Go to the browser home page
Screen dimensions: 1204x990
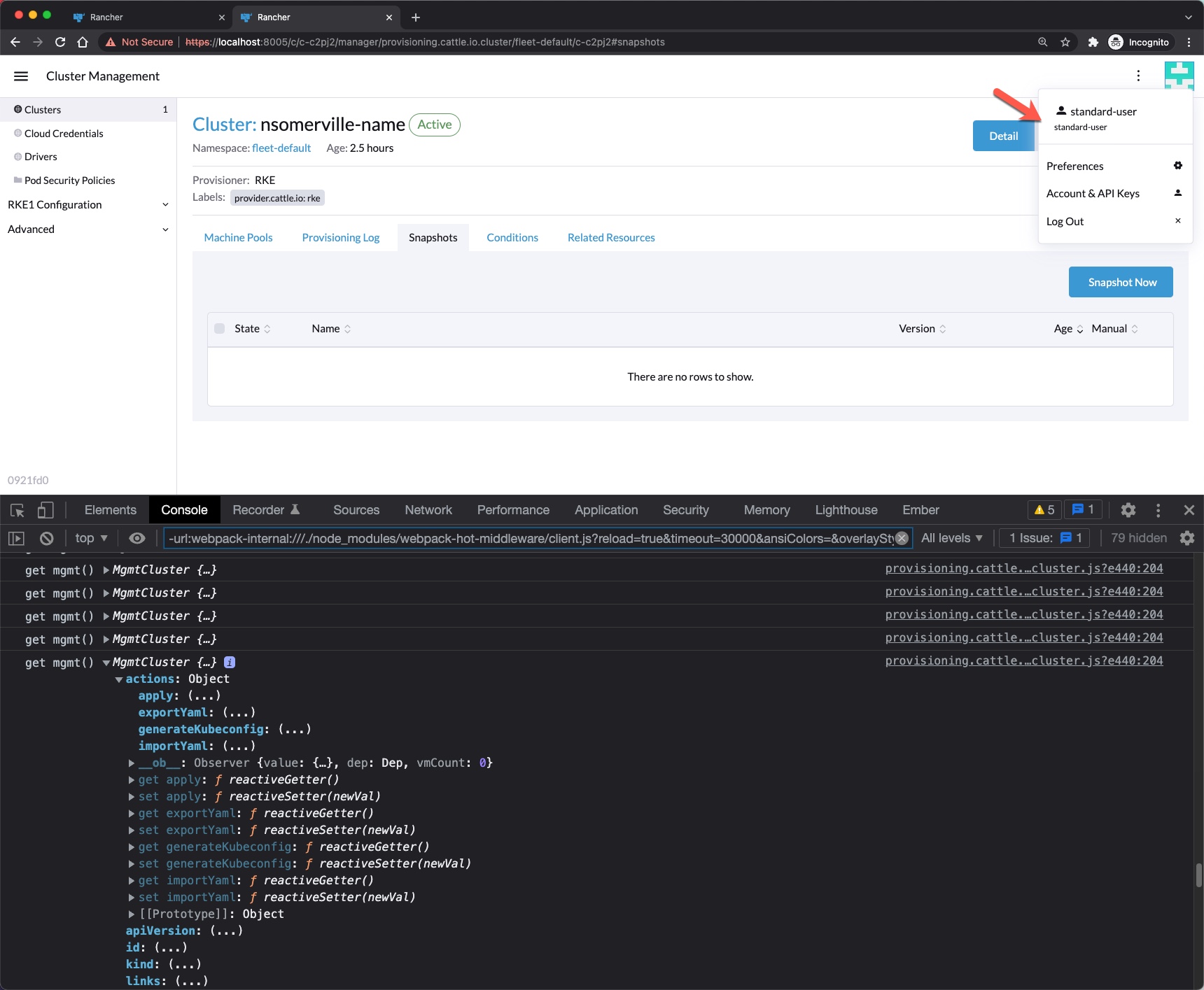tap(83, 42)
